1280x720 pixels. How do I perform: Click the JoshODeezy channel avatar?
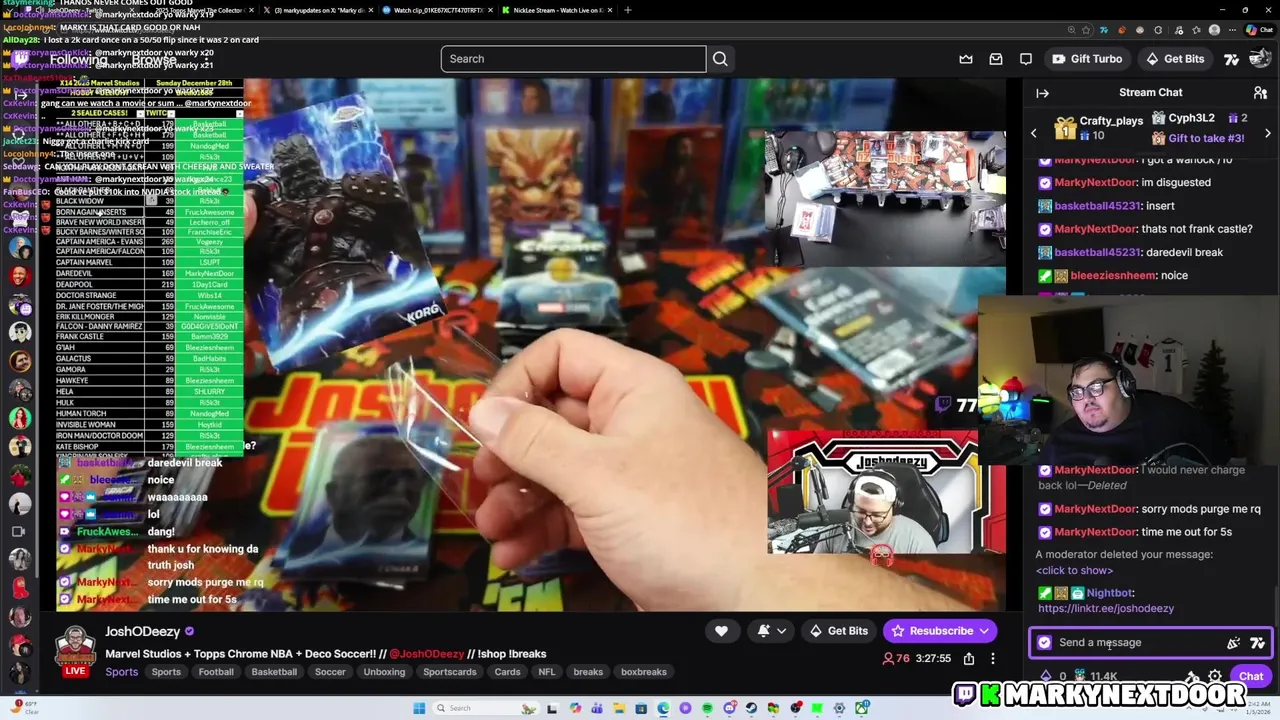tap(75, 647)
